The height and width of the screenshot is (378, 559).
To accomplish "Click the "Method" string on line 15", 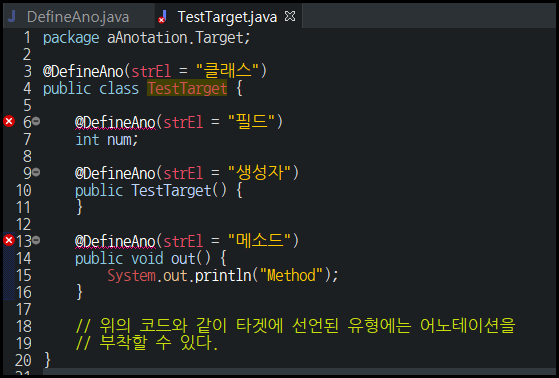I will point(291,275).
